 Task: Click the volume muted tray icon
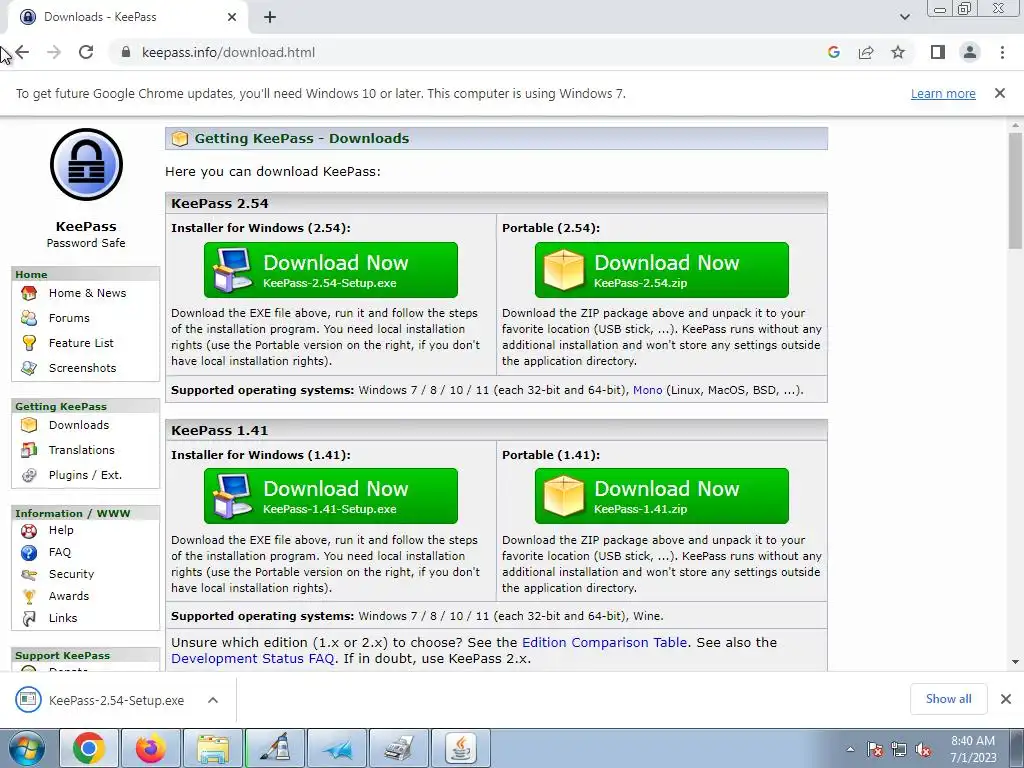coord(923,750)
